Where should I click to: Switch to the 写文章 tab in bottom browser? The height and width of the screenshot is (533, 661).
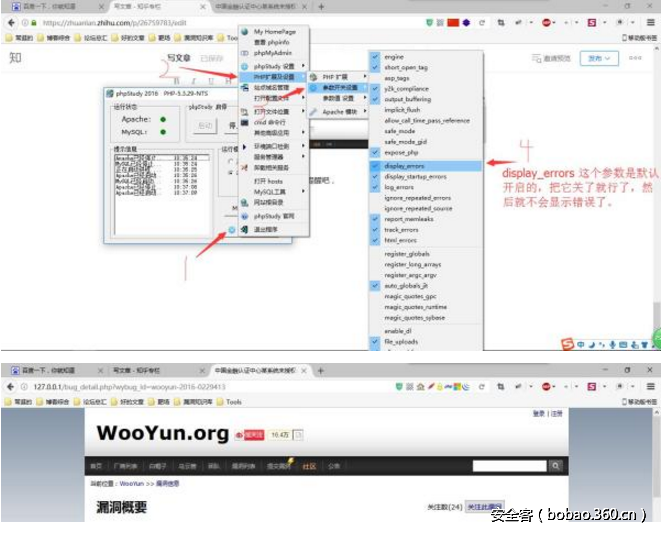pos(156,371)
